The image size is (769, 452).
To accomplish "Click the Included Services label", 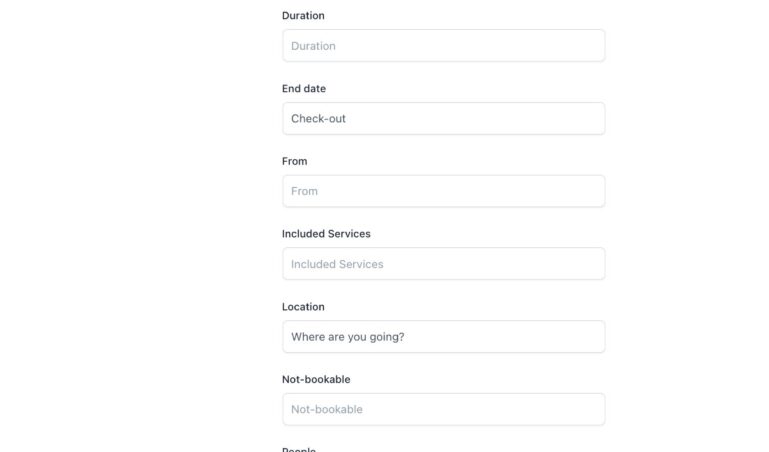I will (x=326, y=234).
